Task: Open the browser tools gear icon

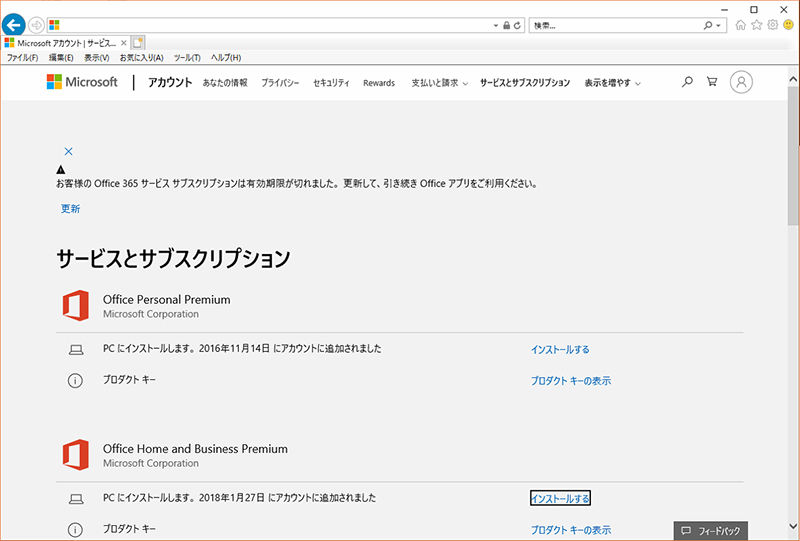Action: tap(772, 25)
